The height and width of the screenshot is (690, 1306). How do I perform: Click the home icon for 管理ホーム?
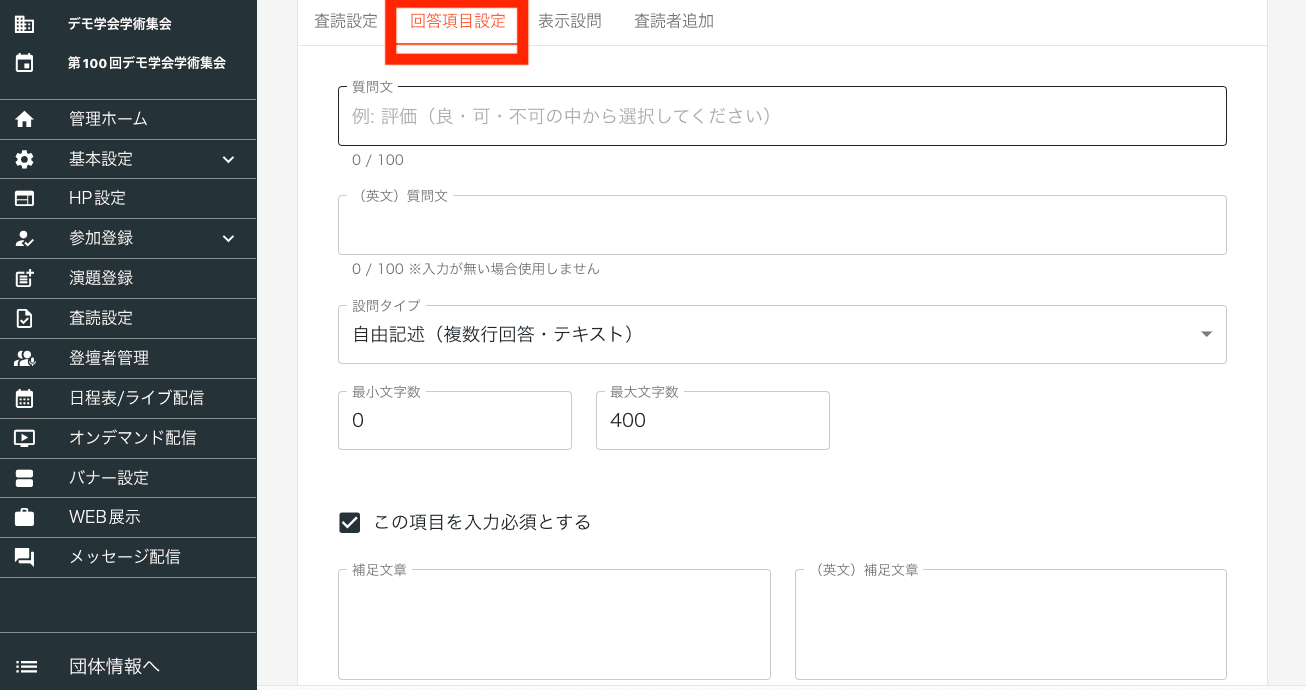pos(25,119)
